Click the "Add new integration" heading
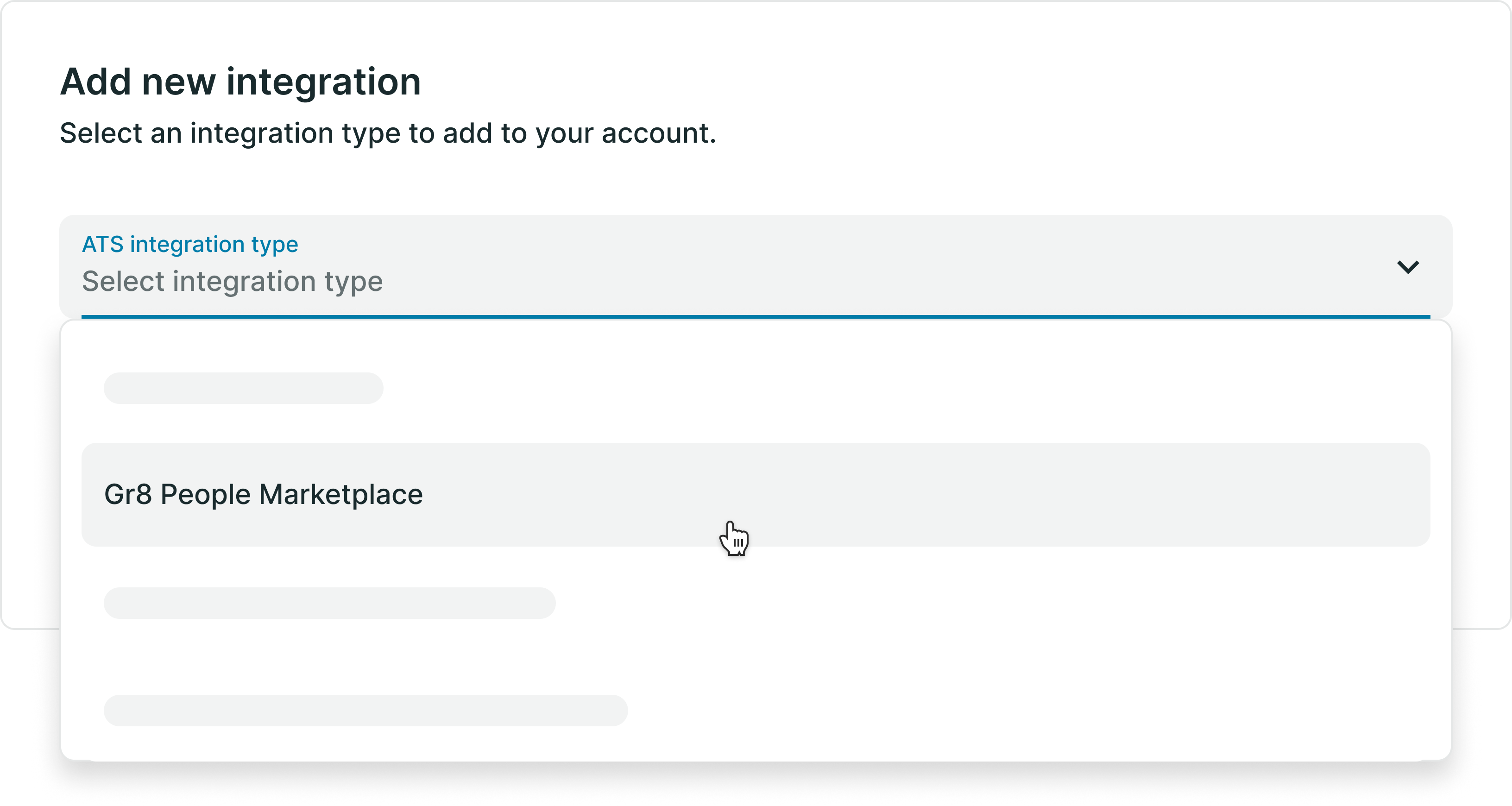Screen dimensions: 1512x806 241,82
